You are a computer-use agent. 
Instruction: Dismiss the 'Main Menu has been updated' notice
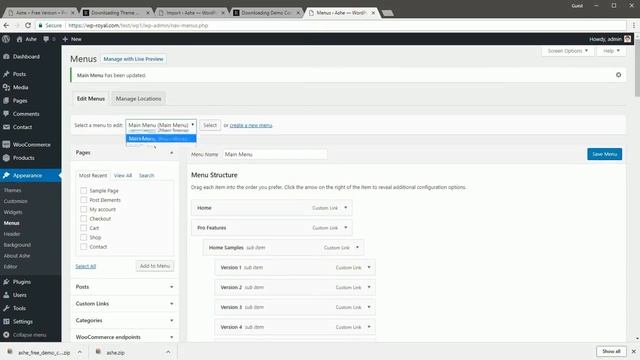coord(618,75)
